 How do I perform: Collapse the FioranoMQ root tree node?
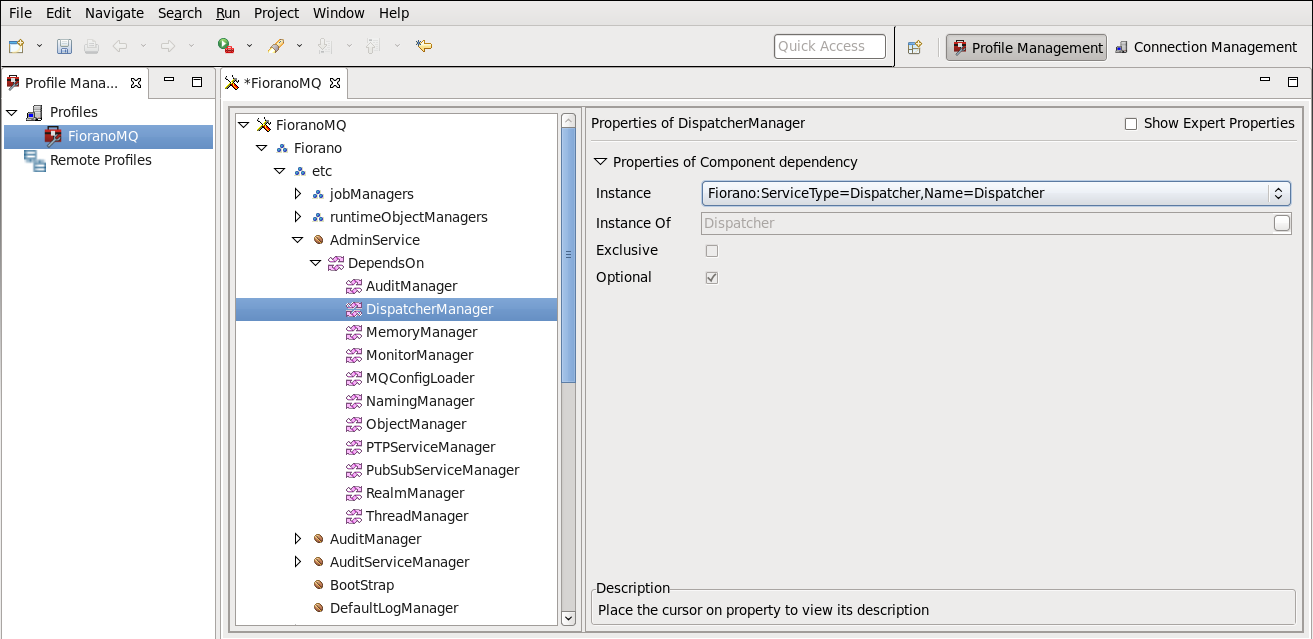click(x=244, y=125)
